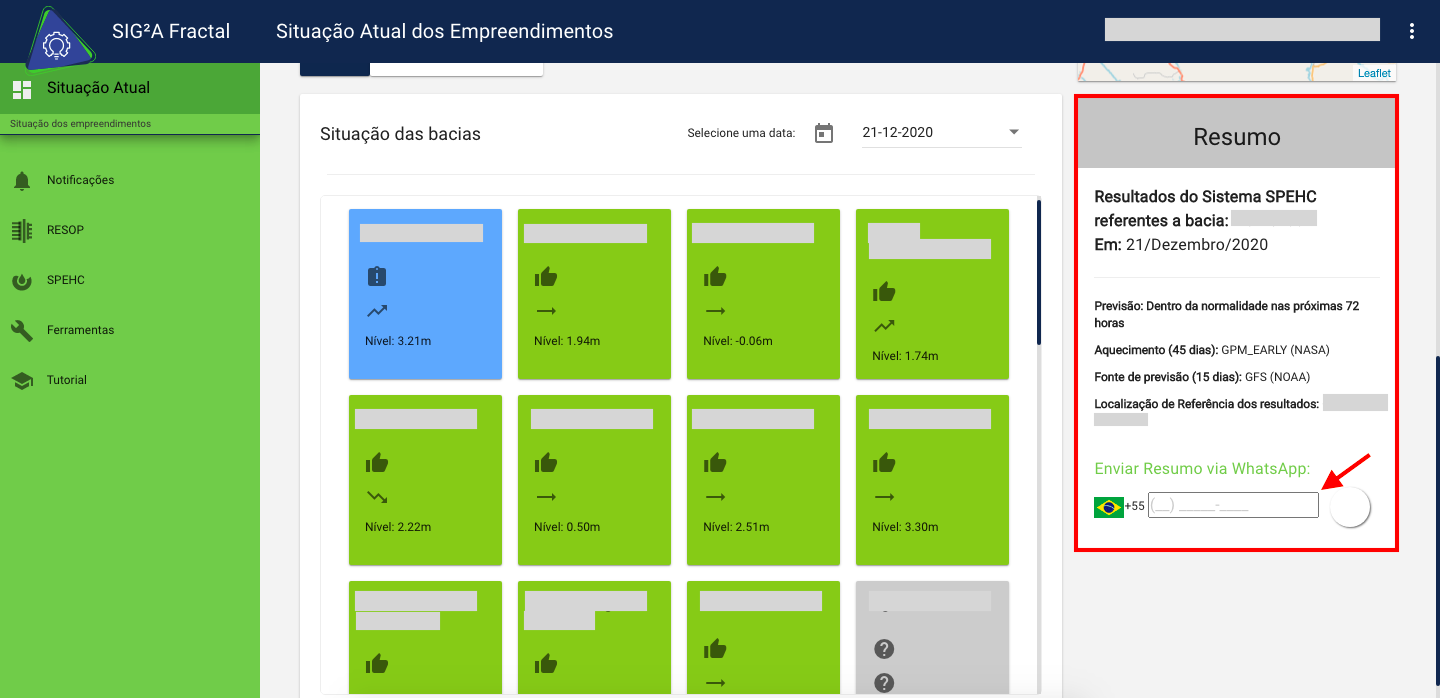Image resolution: width=1440 pixels, height=698 pixels.
Task: Click the steady arrow icon in the 0.50m card
Action: click(546, 496)
